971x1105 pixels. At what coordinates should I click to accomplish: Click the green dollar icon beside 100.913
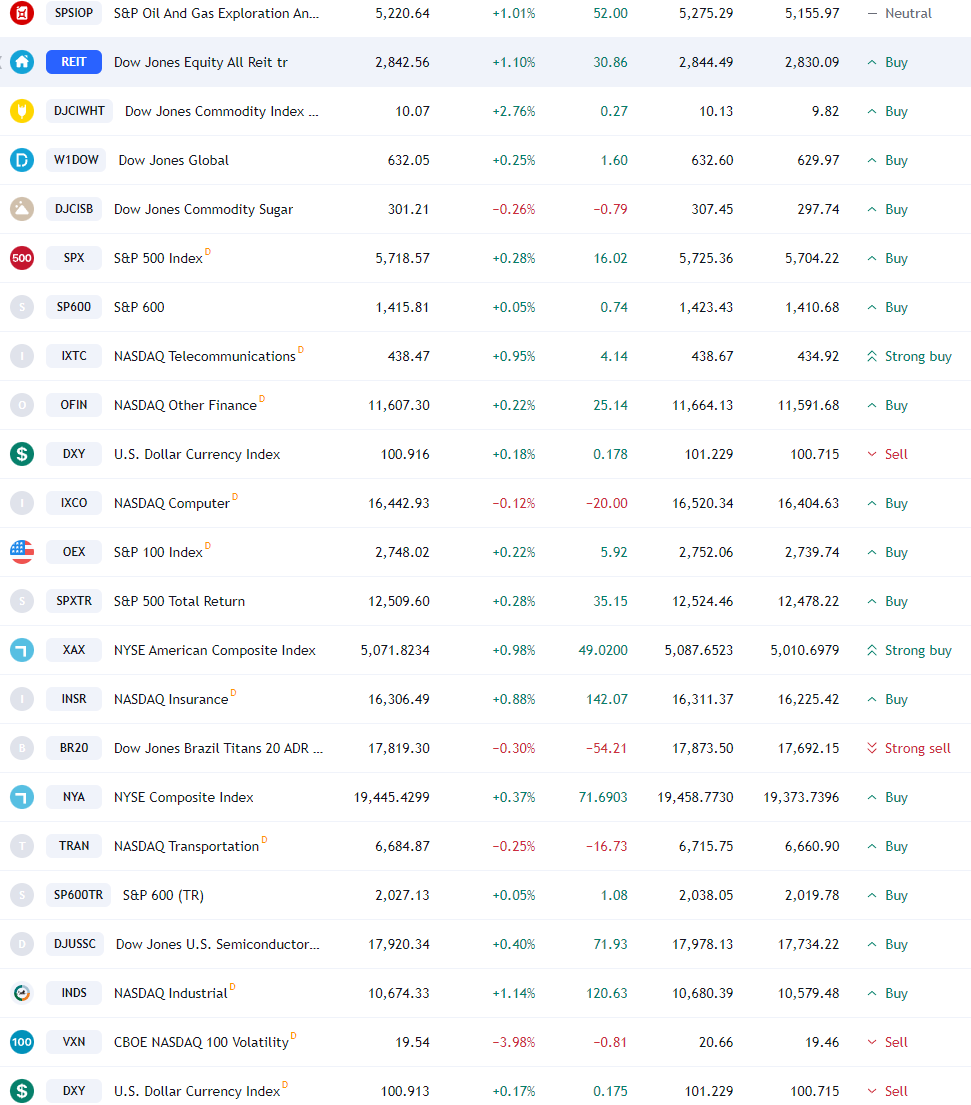22,1091
